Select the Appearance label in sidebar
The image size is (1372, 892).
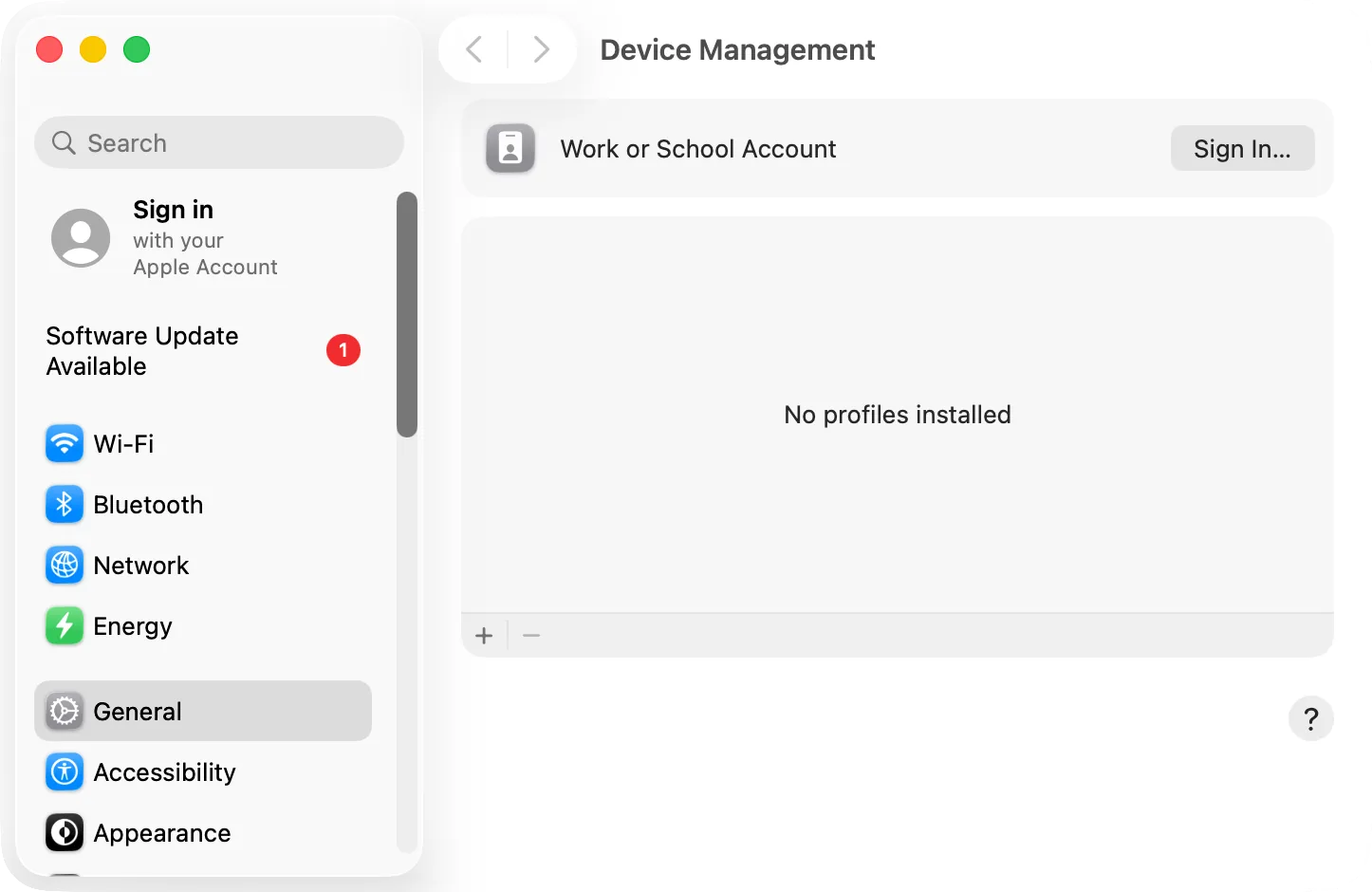[162, 833]
